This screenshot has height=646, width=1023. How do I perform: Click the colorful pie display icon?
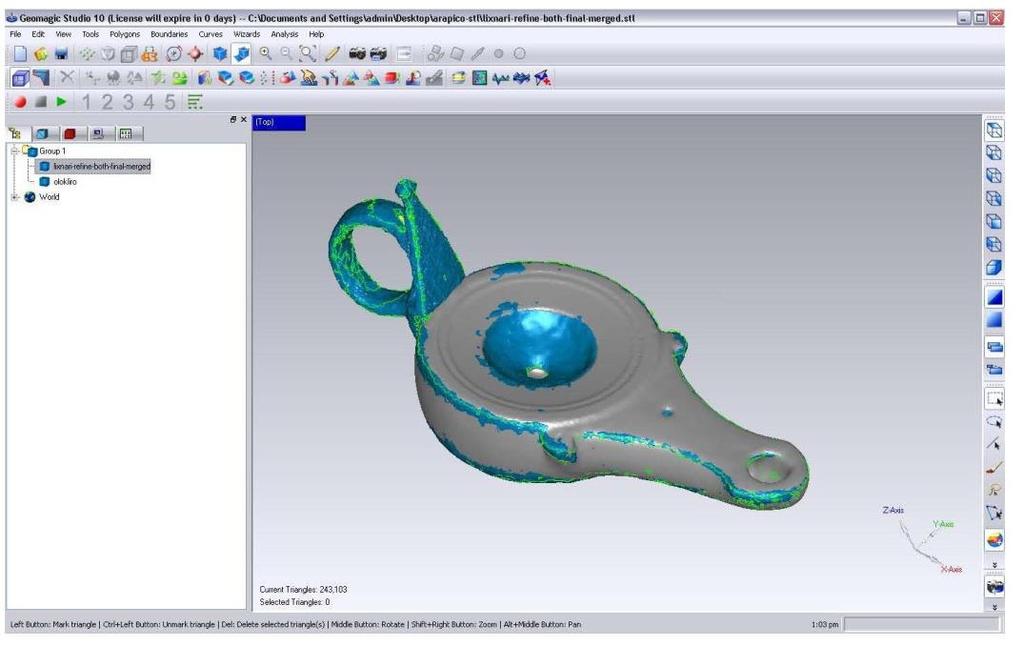(994, 540)
